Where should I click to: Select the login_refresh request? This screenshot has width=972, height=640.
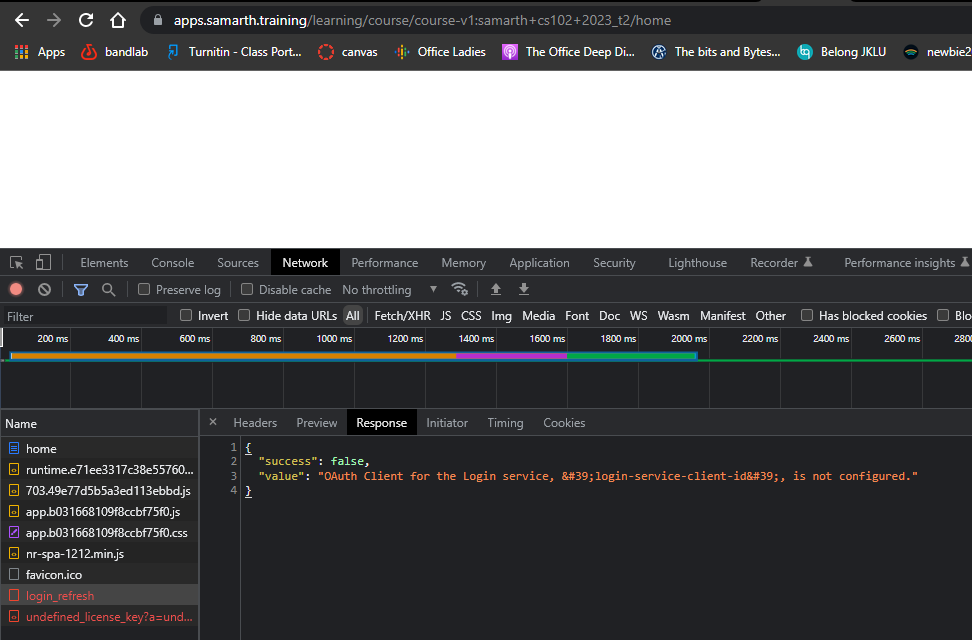tap(60, 596)
